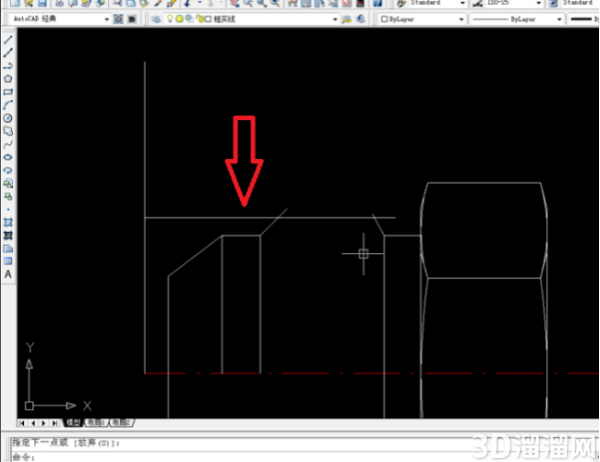Go to previous layout tab arrow

(33, 423)
